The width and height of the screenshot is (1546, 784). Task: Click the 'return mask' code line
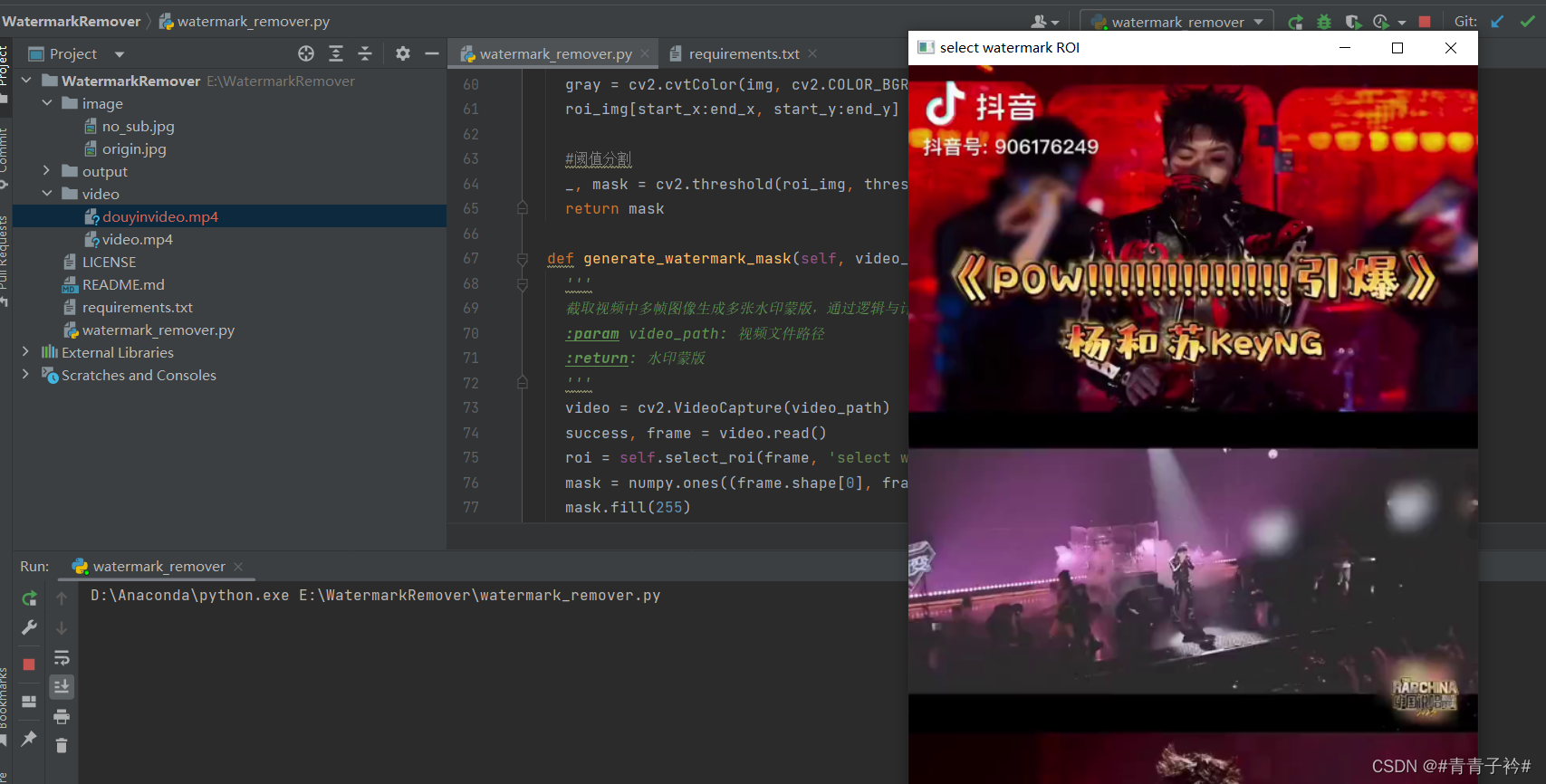615,209
